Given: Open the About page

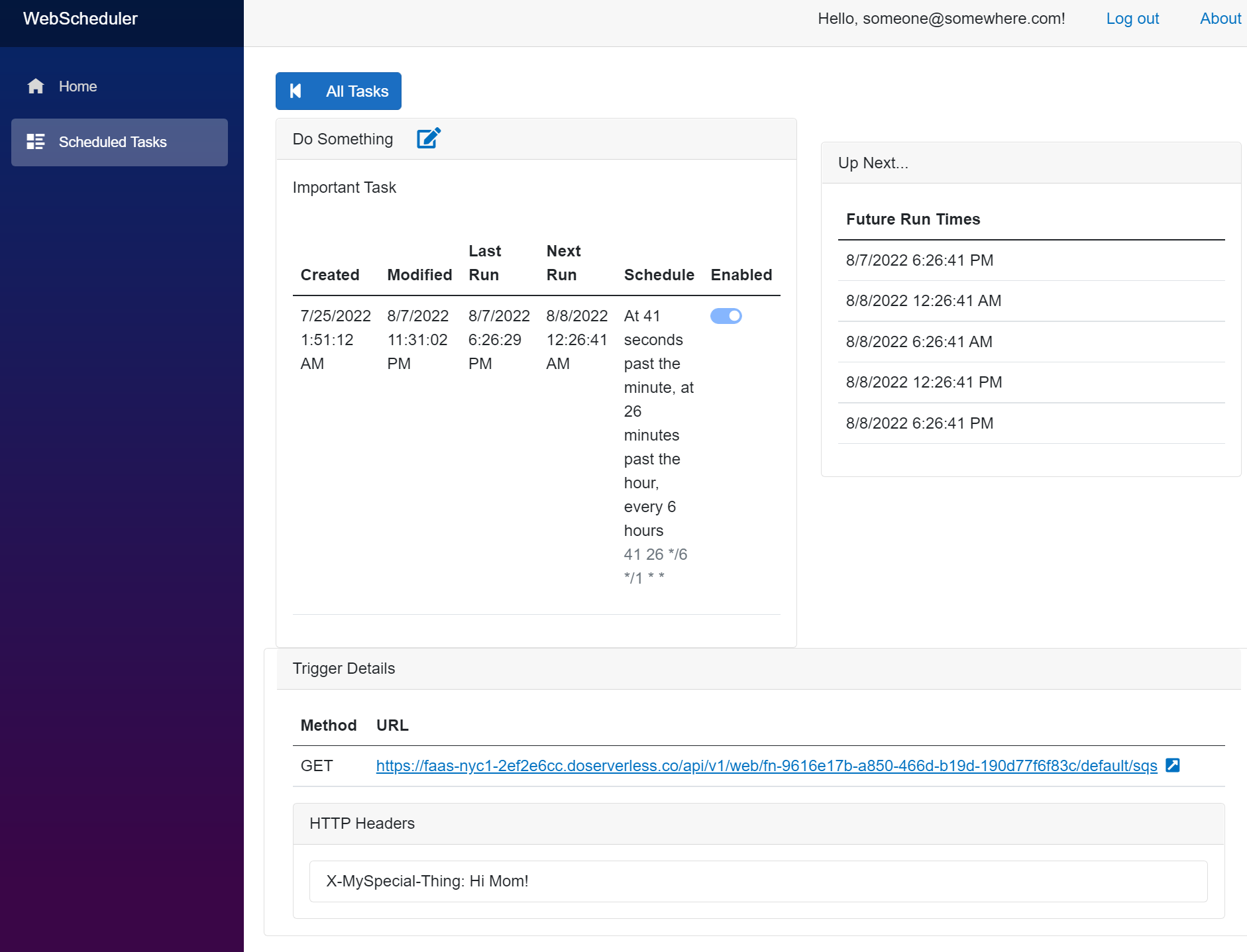Looking at the screenshot, I should [1220, 19].
